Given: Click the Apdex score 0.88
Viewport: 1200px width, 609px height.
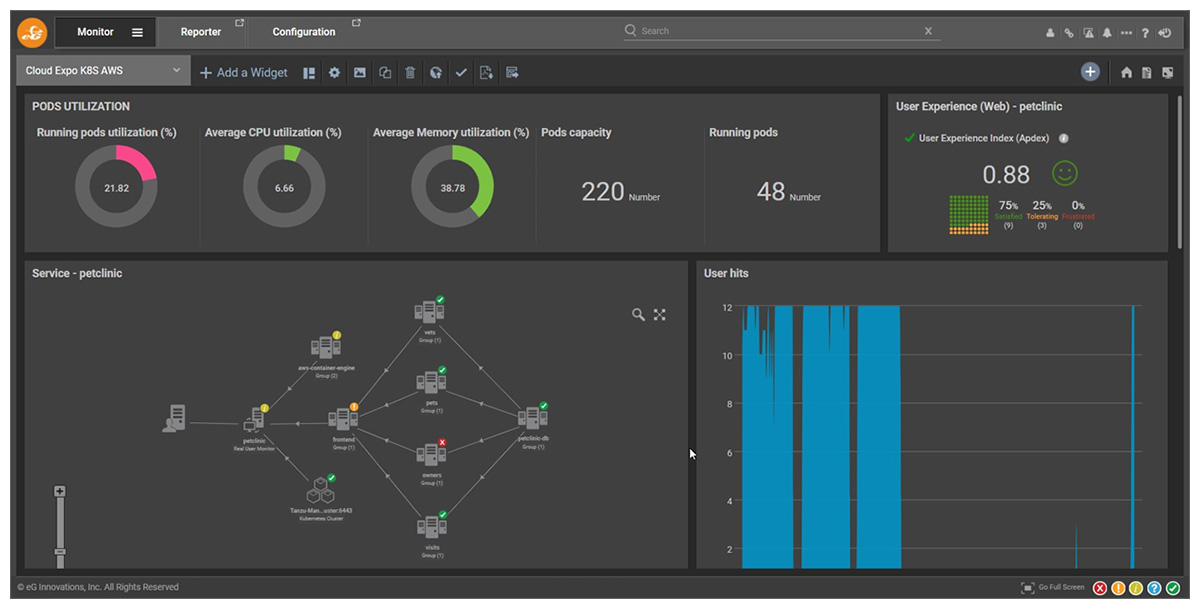Looking at the screenshot, I should (x=1006, y=175).
